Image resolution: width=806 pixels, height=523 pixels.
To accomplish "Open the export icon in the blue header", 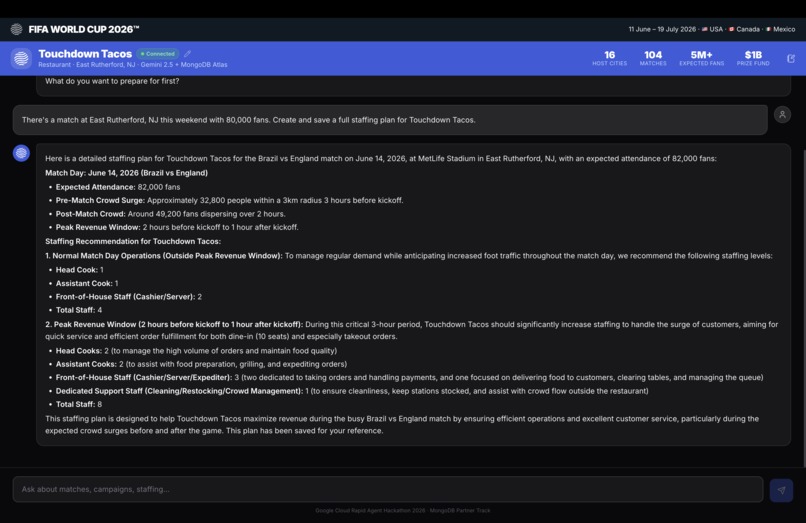I will [791, 59].
